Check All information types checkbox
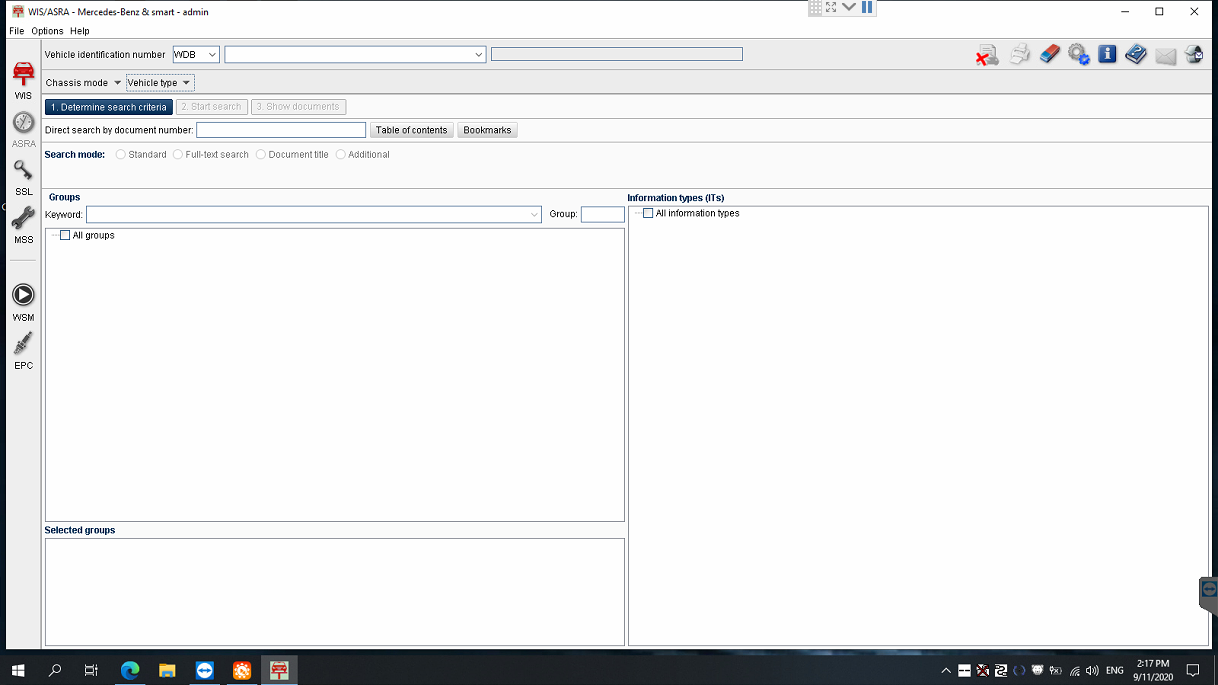1218x685 pixels. 648,213
